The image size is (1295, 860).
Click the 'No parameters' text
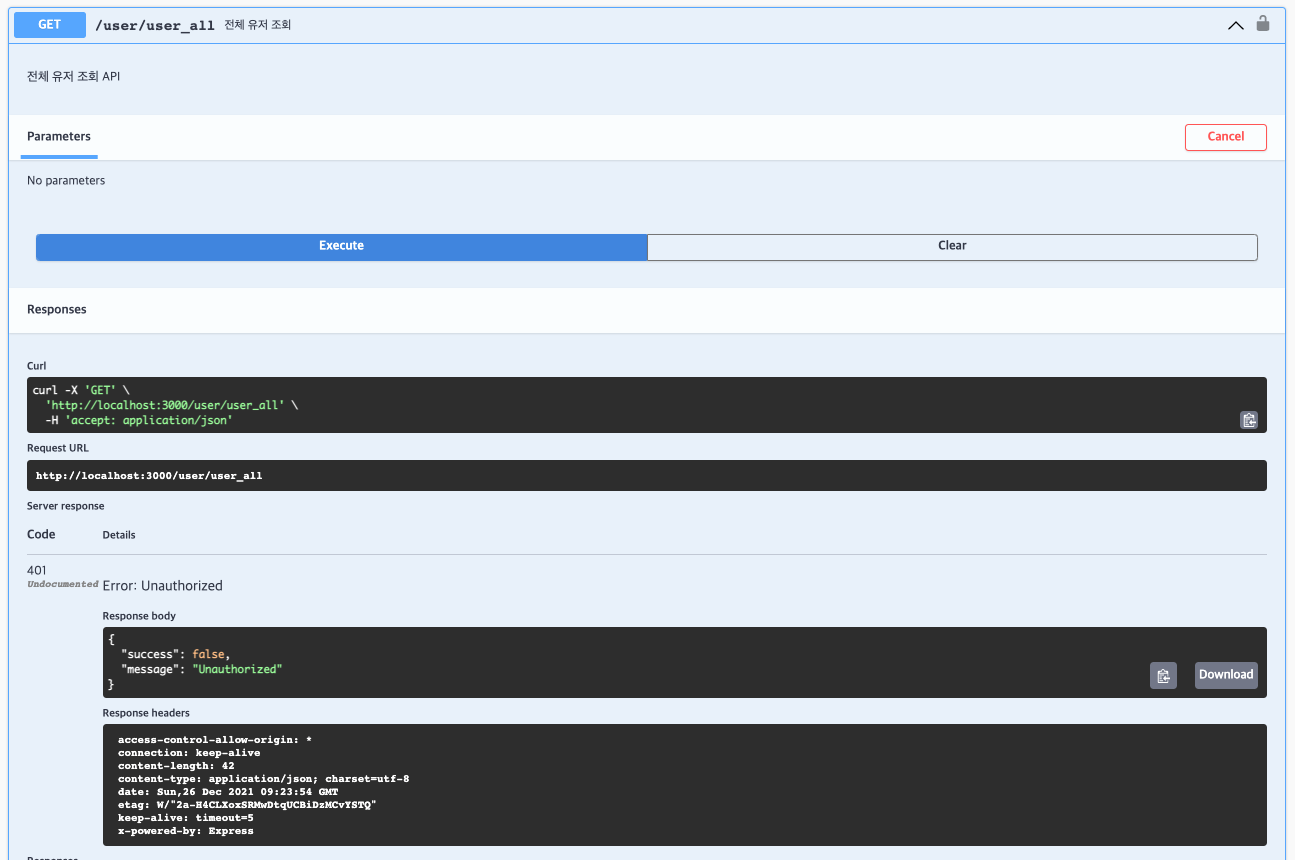pos(66,181)
